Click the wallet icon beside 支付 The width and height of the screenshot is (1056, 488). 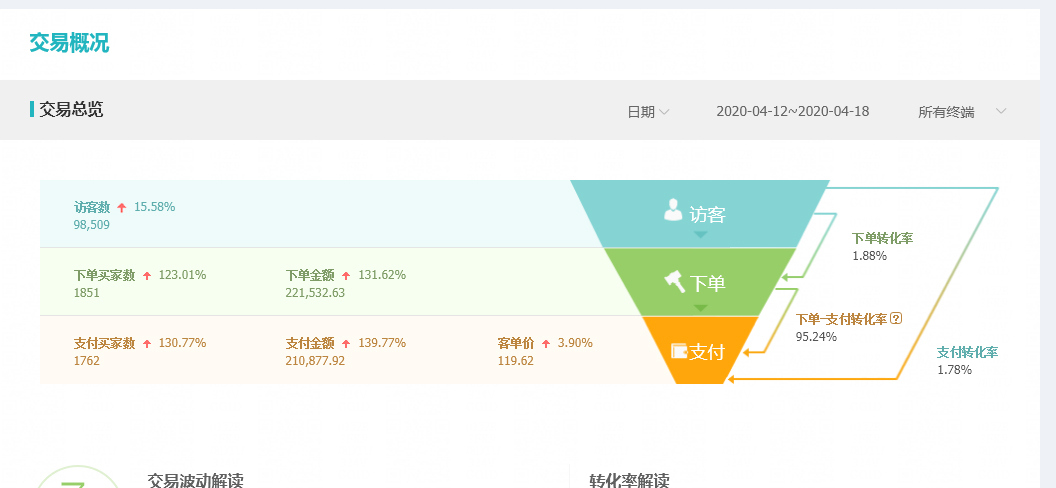679,351
